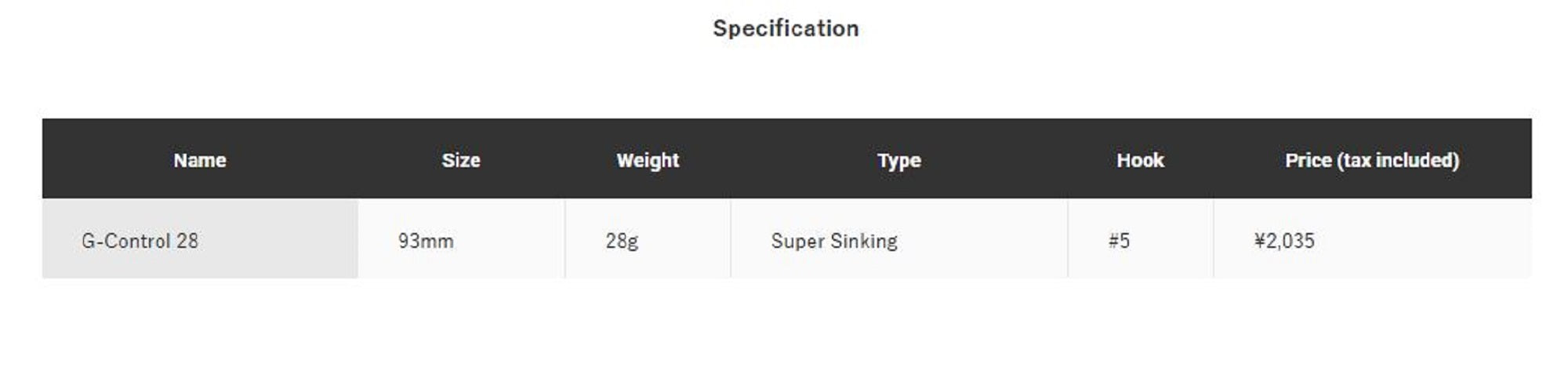Click the 93mm size value
Image resolution: width=1568 pixels, height=382 pixels.
pos(426,241)
